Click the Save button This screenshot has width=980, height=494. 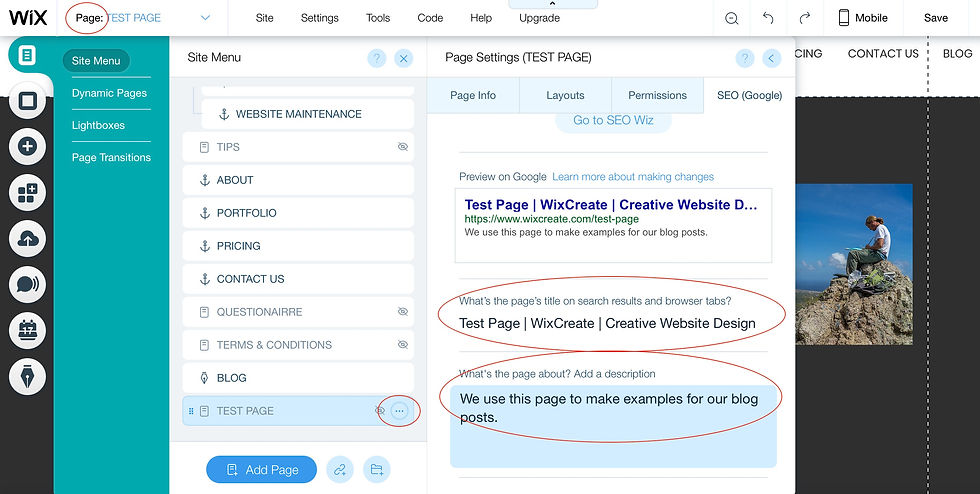pos(936,18)
